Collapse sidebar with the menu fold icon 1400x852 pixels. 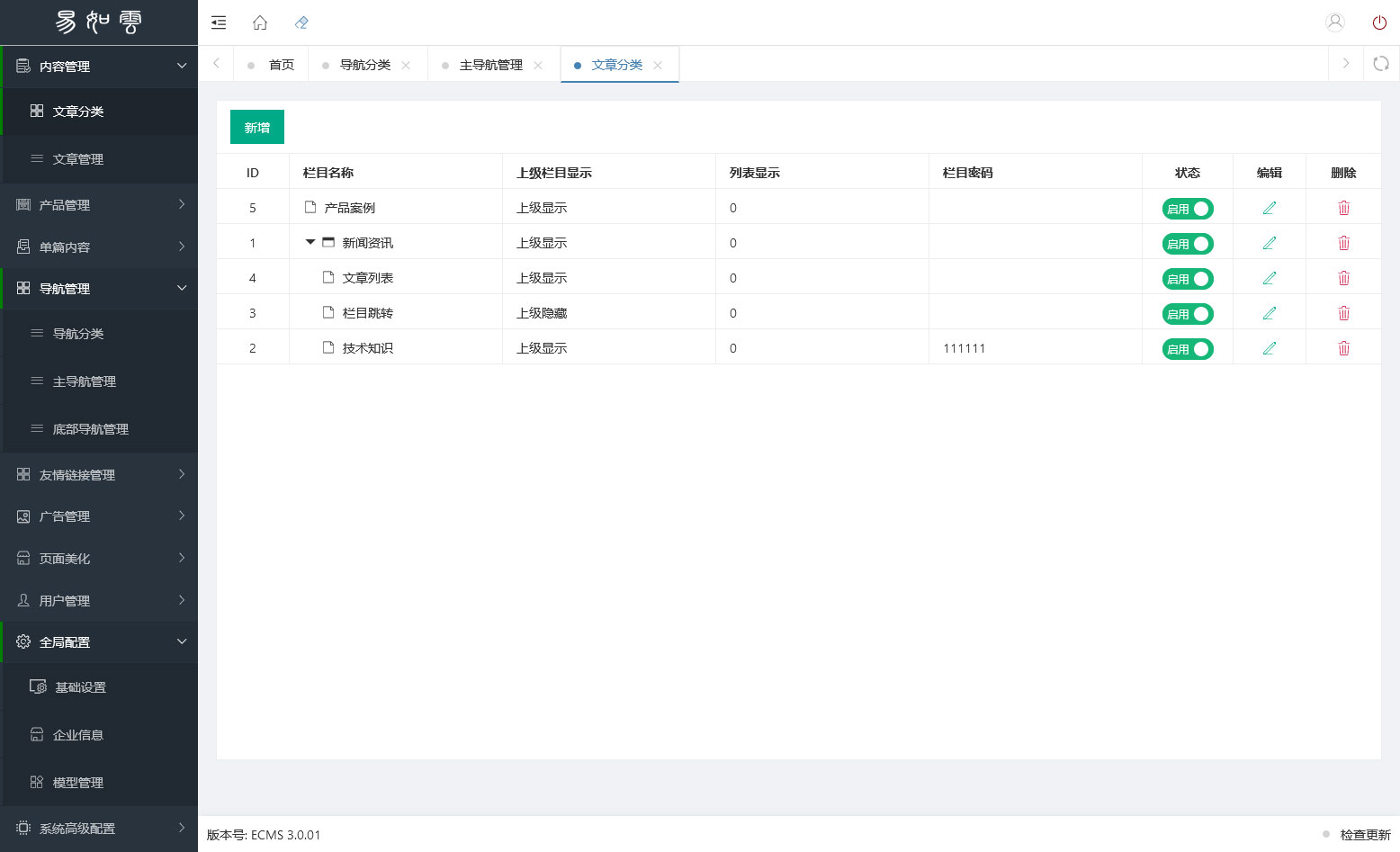coord(219,22)
